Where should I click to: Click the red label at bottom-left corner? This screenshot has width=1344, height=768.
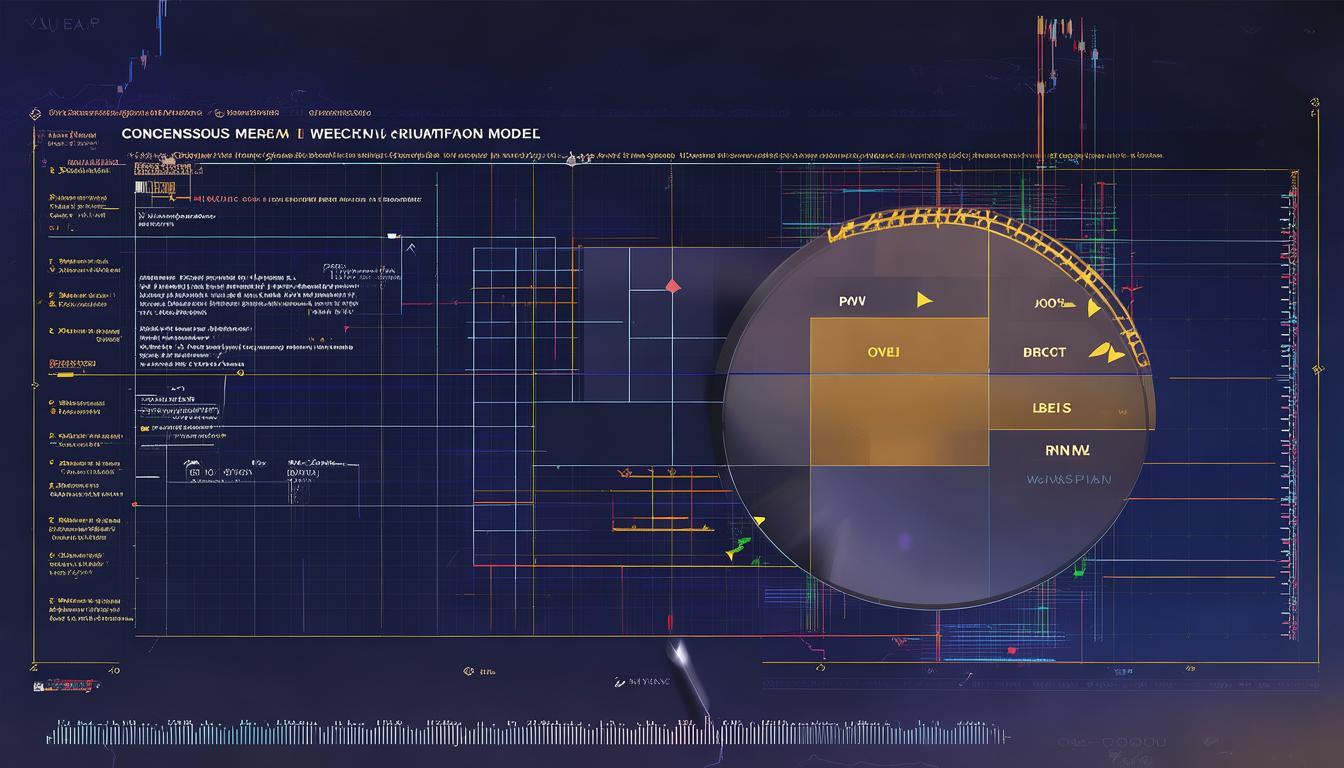68,686
